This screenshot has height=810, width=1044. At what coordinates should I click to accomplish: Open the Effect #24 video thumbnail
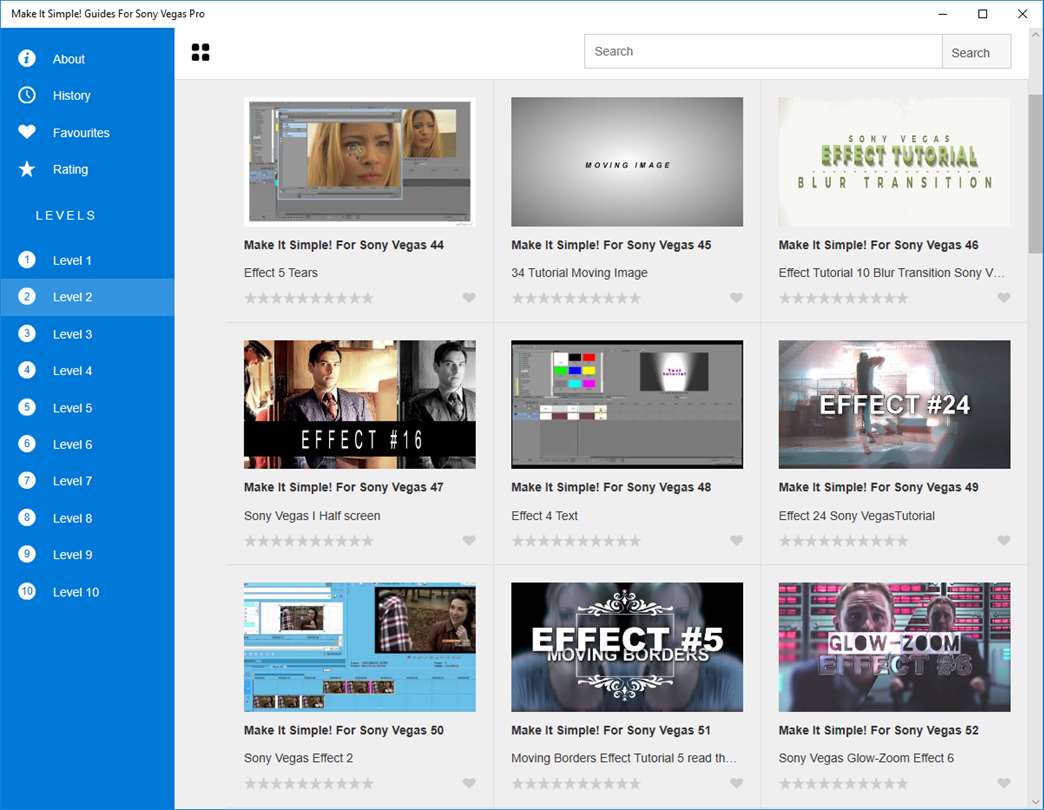[x=894, y=404]
